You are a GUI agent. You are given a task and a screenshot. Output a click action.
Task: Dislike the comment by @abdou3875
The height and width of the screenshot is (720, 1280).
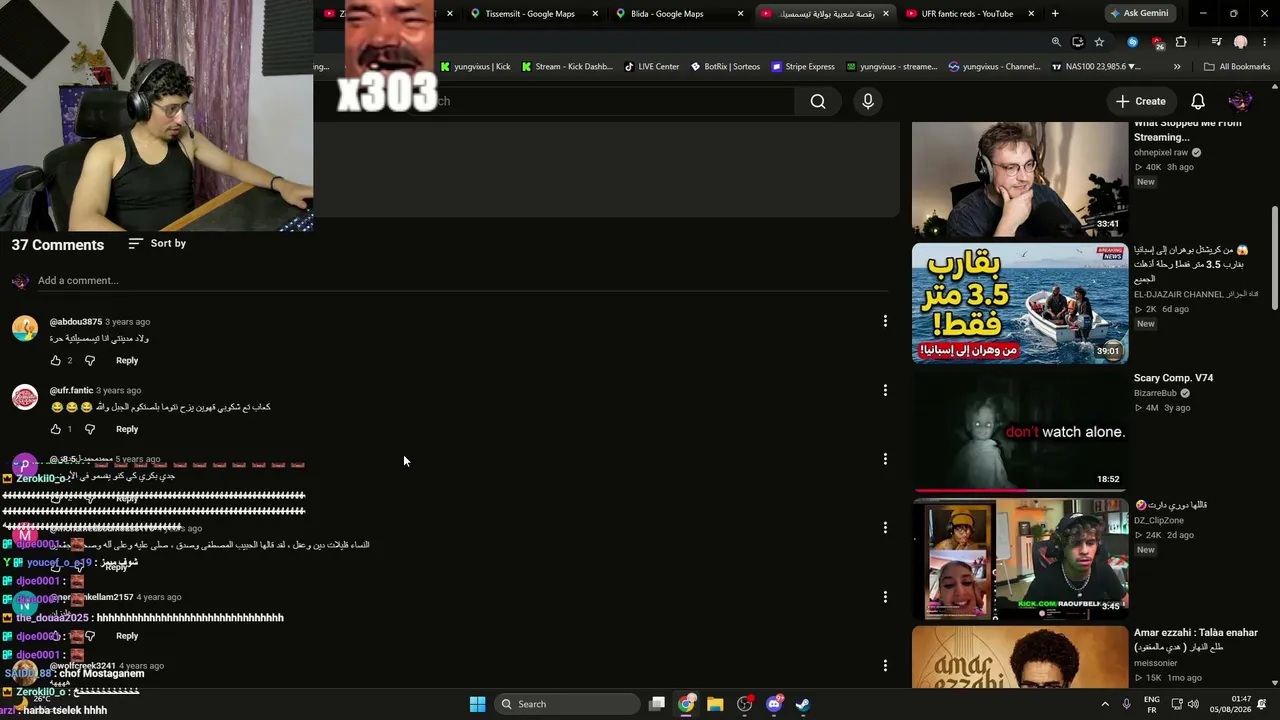pyautogui.click(x=90, y=360)
